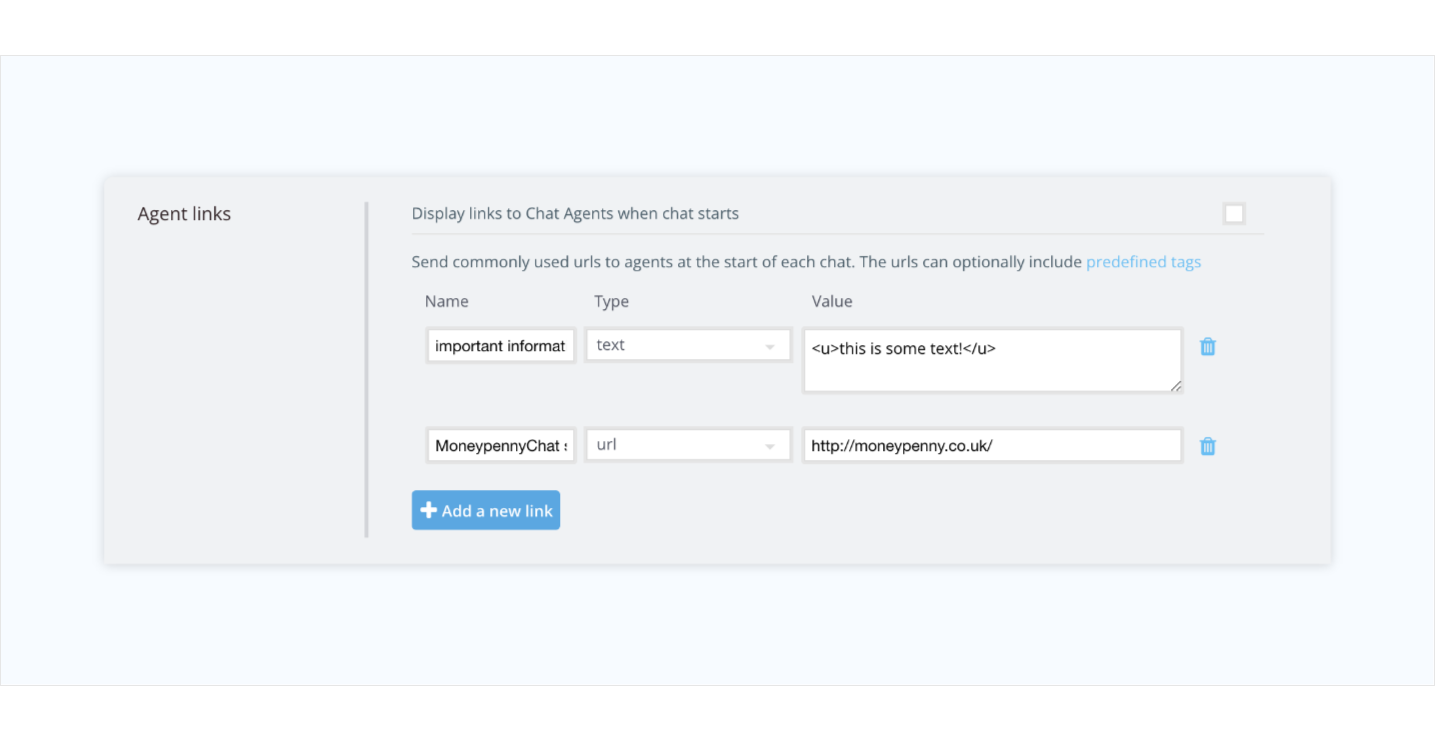This screenshot has width=1435, height=742.
Task: Click the Name column header
Action: [446, 301]
